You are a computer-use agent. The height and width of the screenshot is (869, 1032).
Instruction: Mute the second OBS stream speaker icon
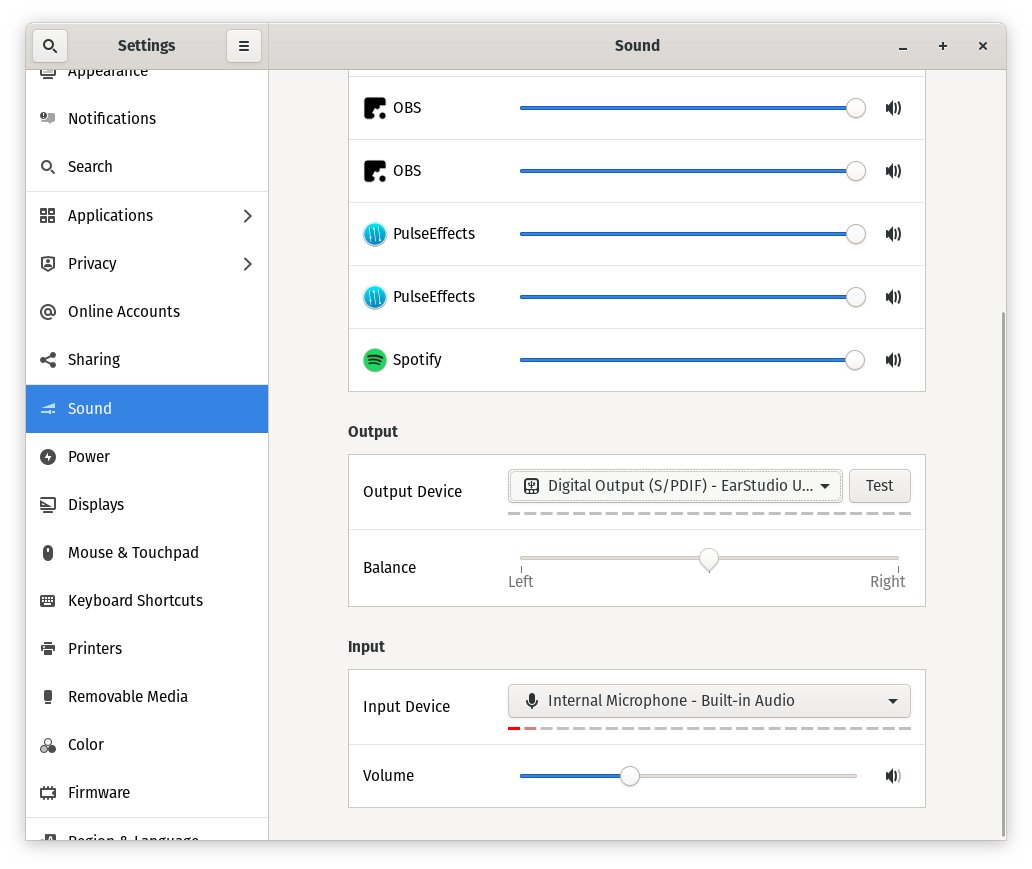[892, 171]
